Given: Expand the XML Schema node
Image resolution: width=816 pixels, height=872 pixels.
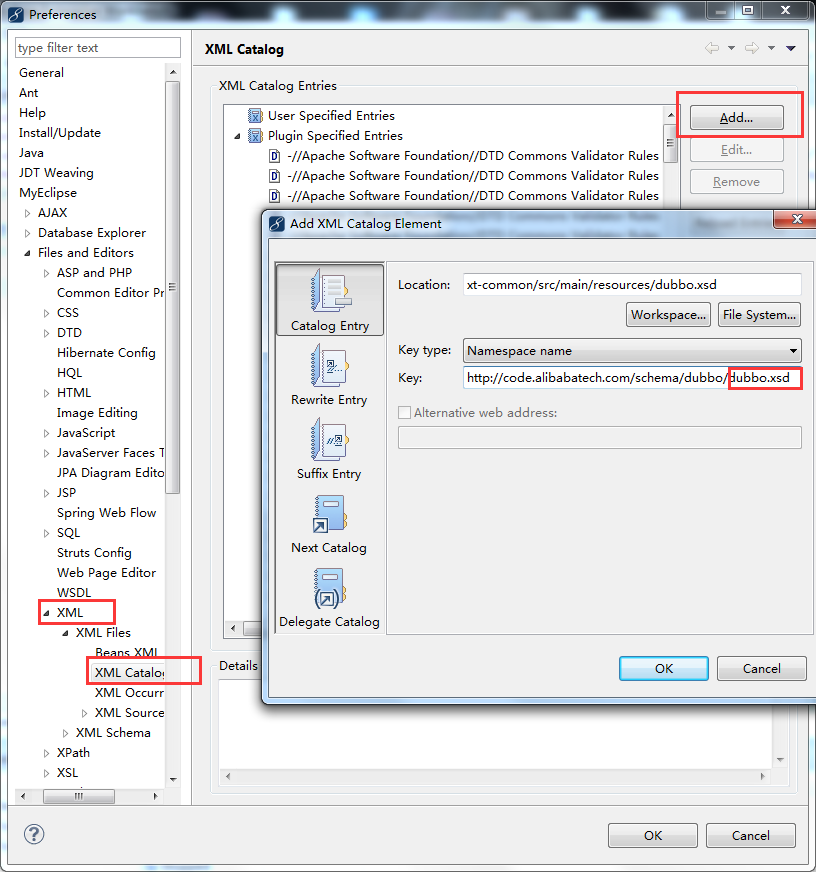Looking at the screenshot, I should [x=66, y=733].
